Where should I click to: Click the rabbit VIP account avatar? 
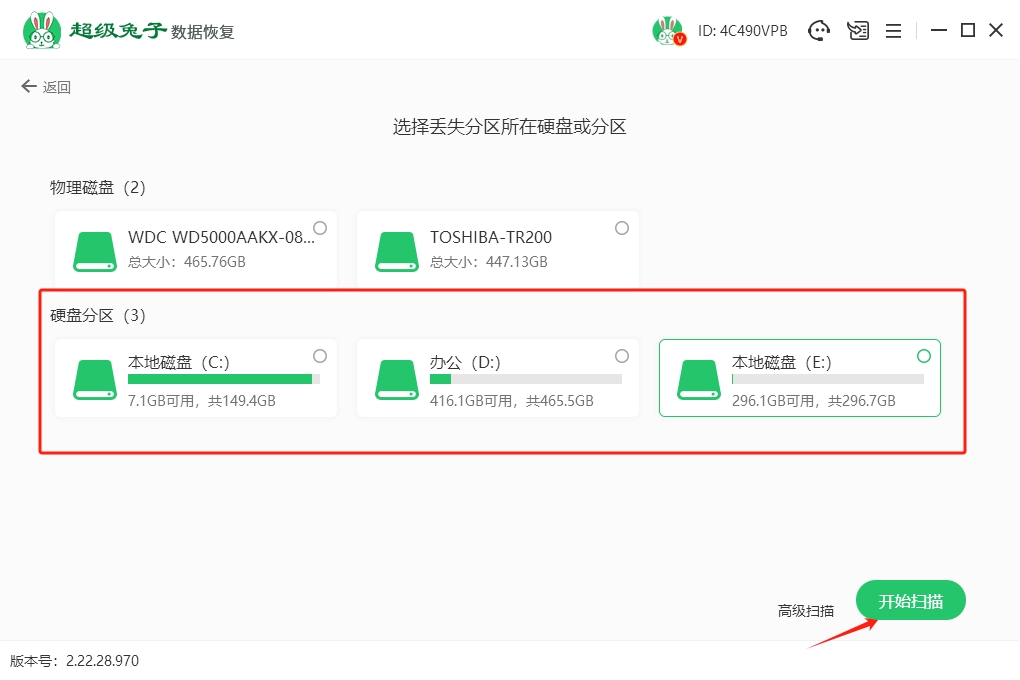668,31
